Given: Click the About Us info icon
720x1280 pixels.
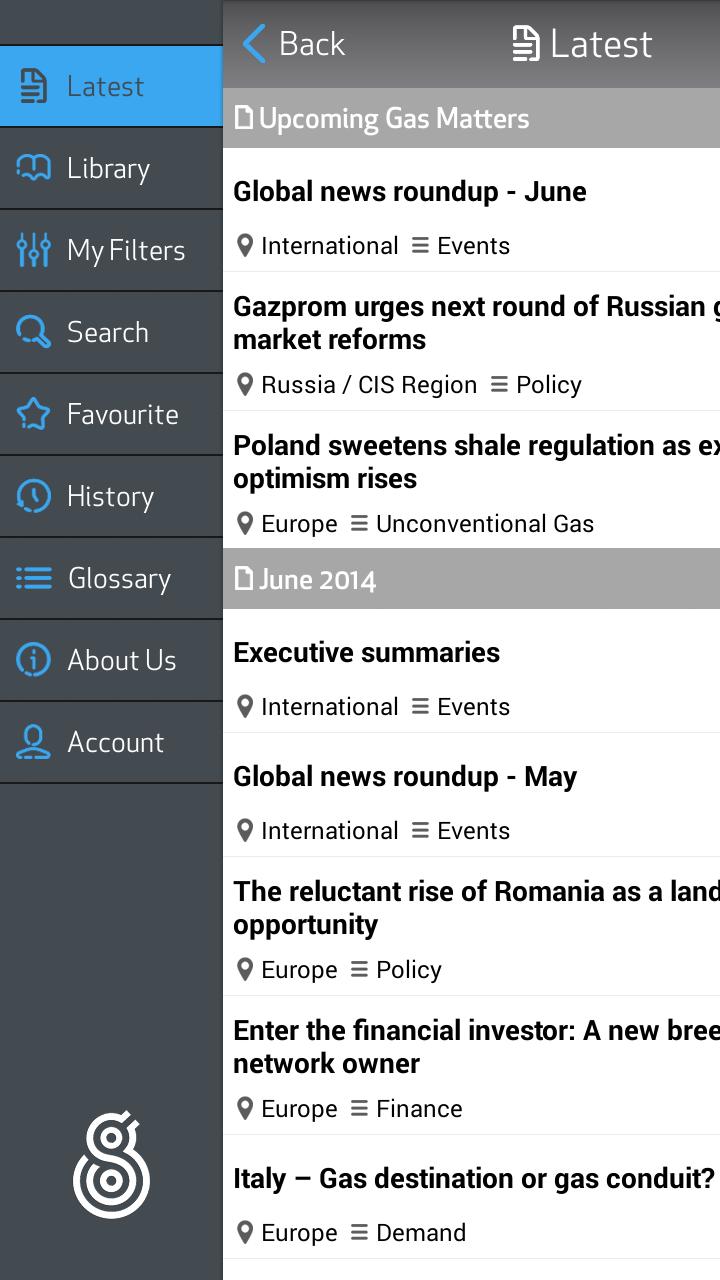Looking at the screenshot, I should (x=33, y=660).
